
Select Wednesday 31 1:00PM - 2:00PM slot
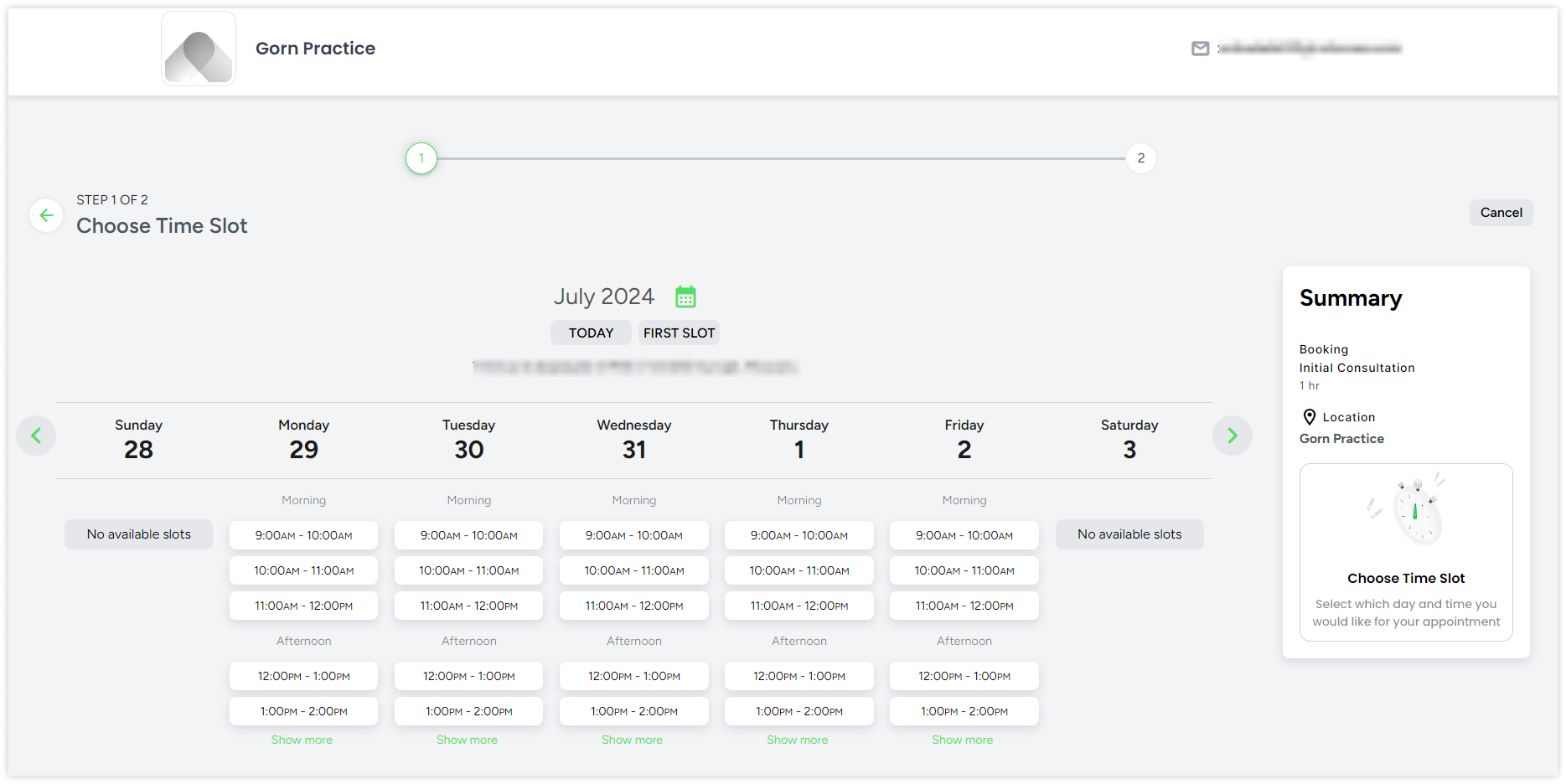(x=634, y=711)
